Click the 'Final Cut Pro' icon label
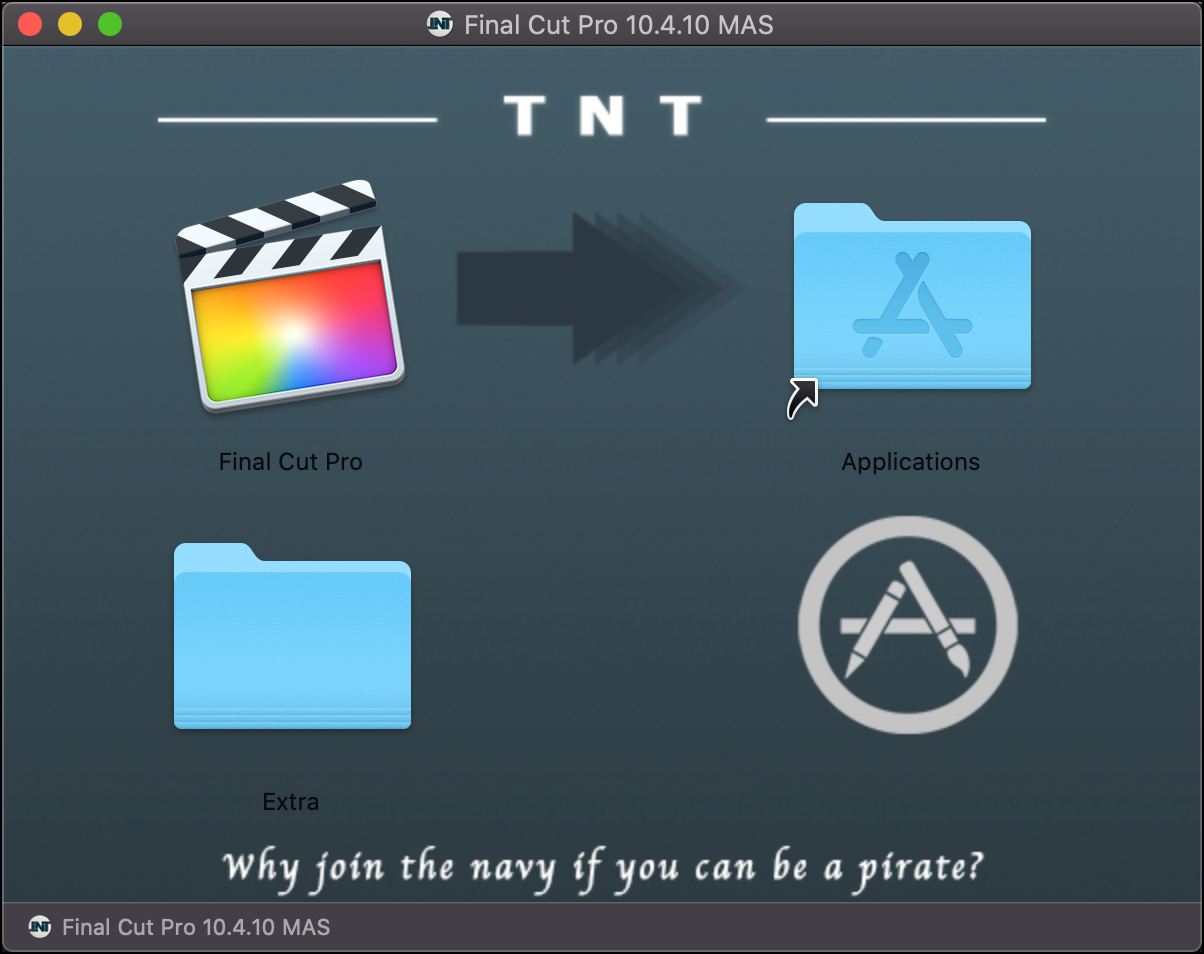 [290, 462]
